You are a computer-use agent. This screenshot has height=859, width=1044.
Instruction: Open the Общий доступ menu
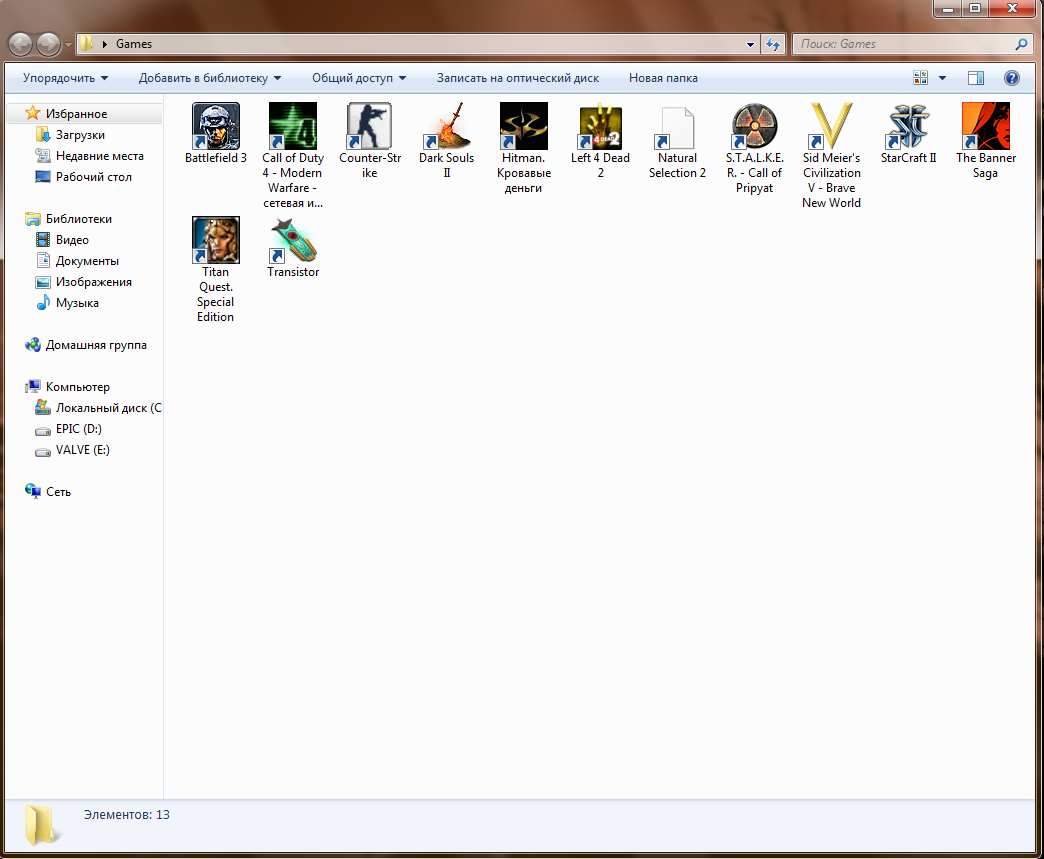pyautogui.click(x=359, y=78)
